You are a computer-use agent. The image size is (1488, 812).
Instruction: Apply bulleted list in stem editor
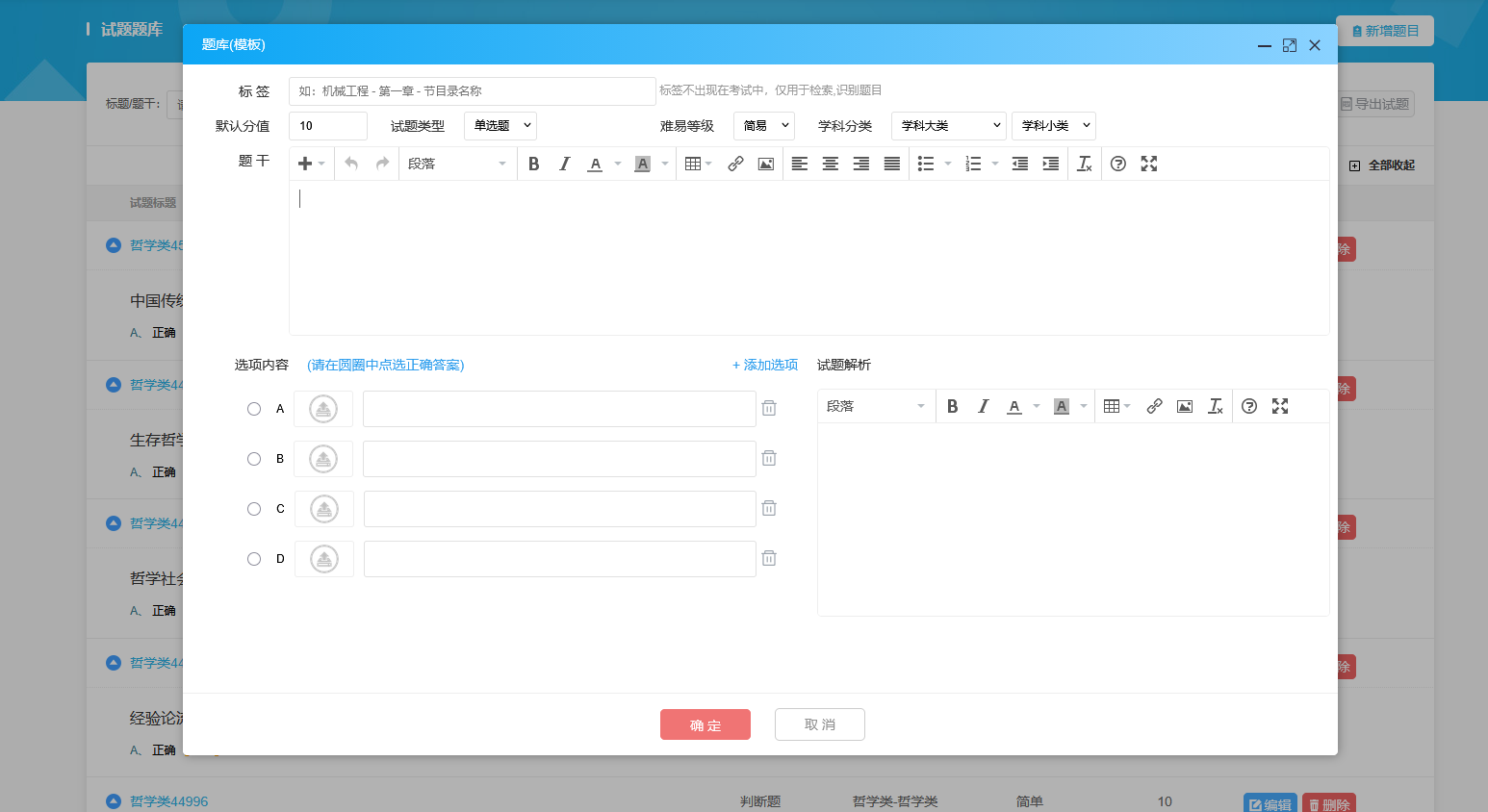coord(926,165)
